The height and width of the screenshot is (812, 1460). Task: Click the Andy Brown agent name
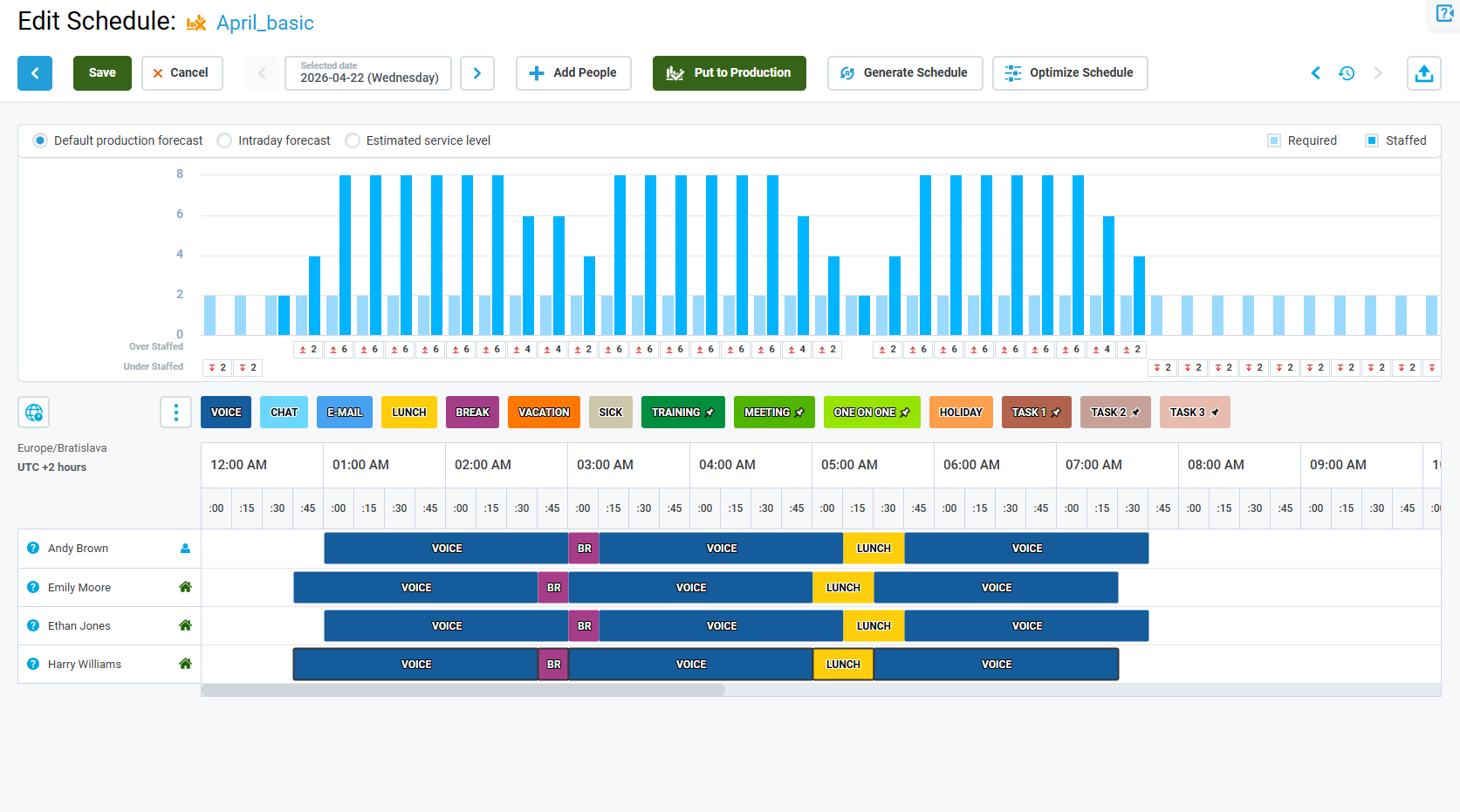click(x=79, y=549)
